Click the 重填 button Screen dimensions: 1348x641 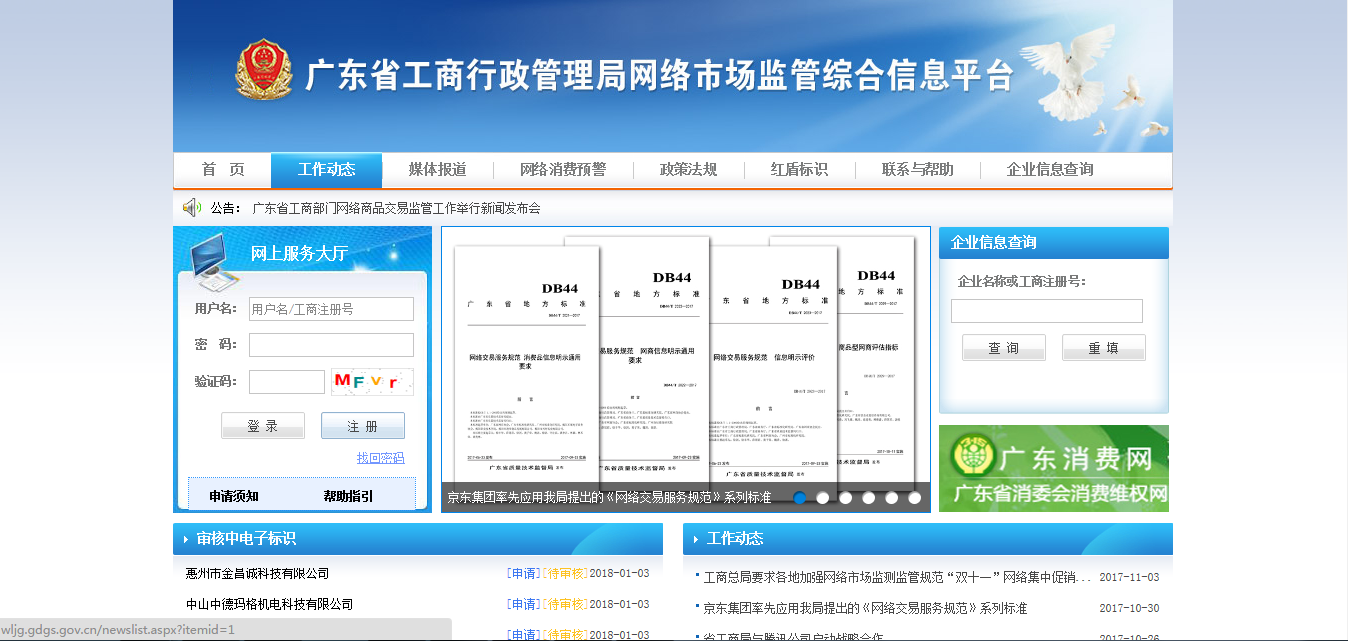[1104, 348]
